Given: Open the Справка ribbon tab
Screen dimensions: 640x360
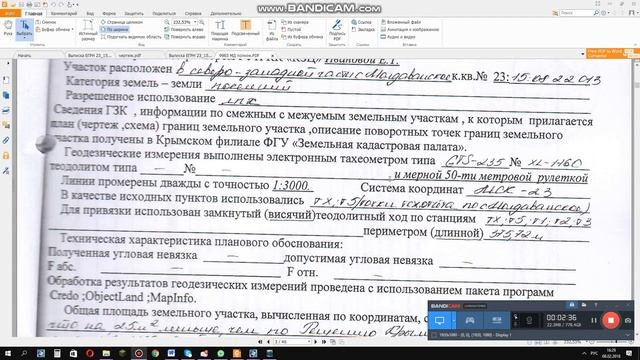Looking at the screenshot, I should pos(193,13).
